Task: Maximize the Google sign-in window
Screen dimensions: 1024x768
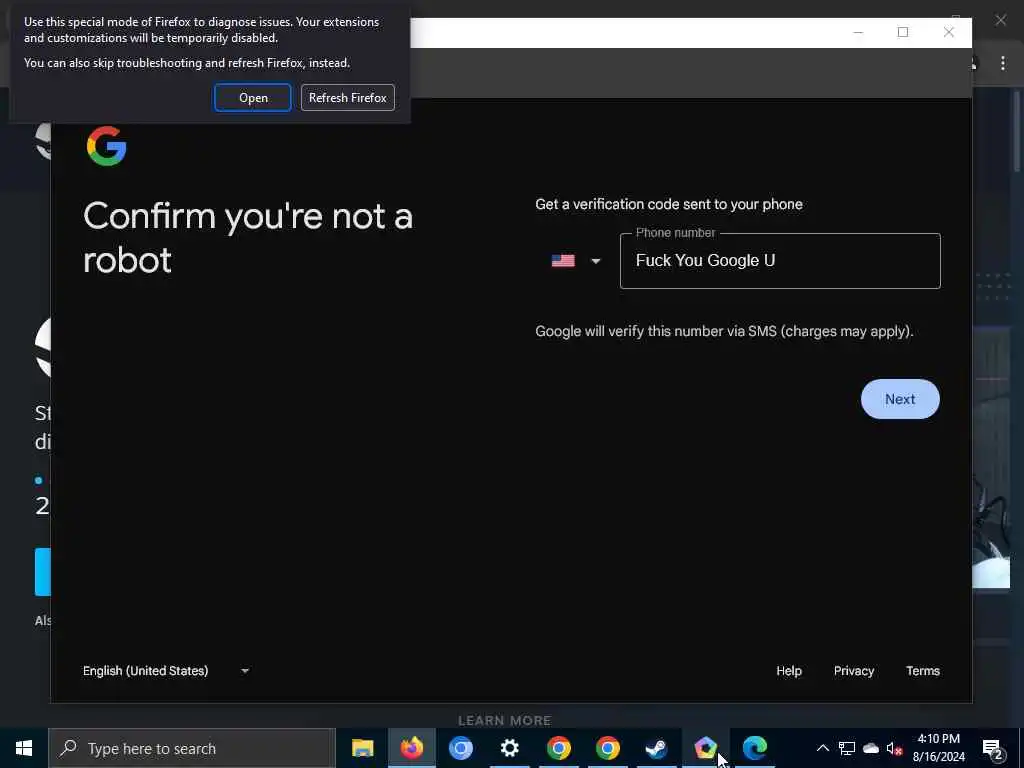Action: (x=903, y=32)
